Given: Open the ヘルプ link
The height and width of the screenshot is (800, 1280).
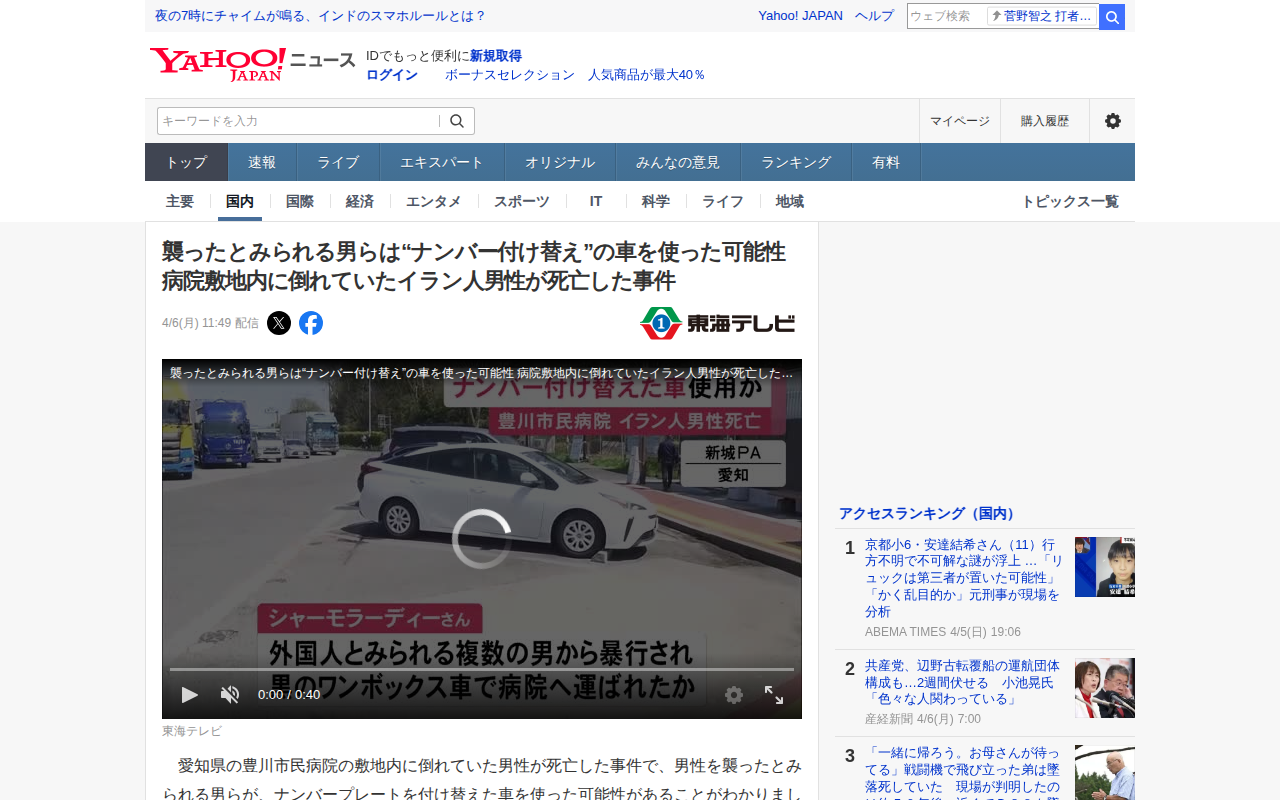Looking at the screenshot, I should tap(875, 16).
